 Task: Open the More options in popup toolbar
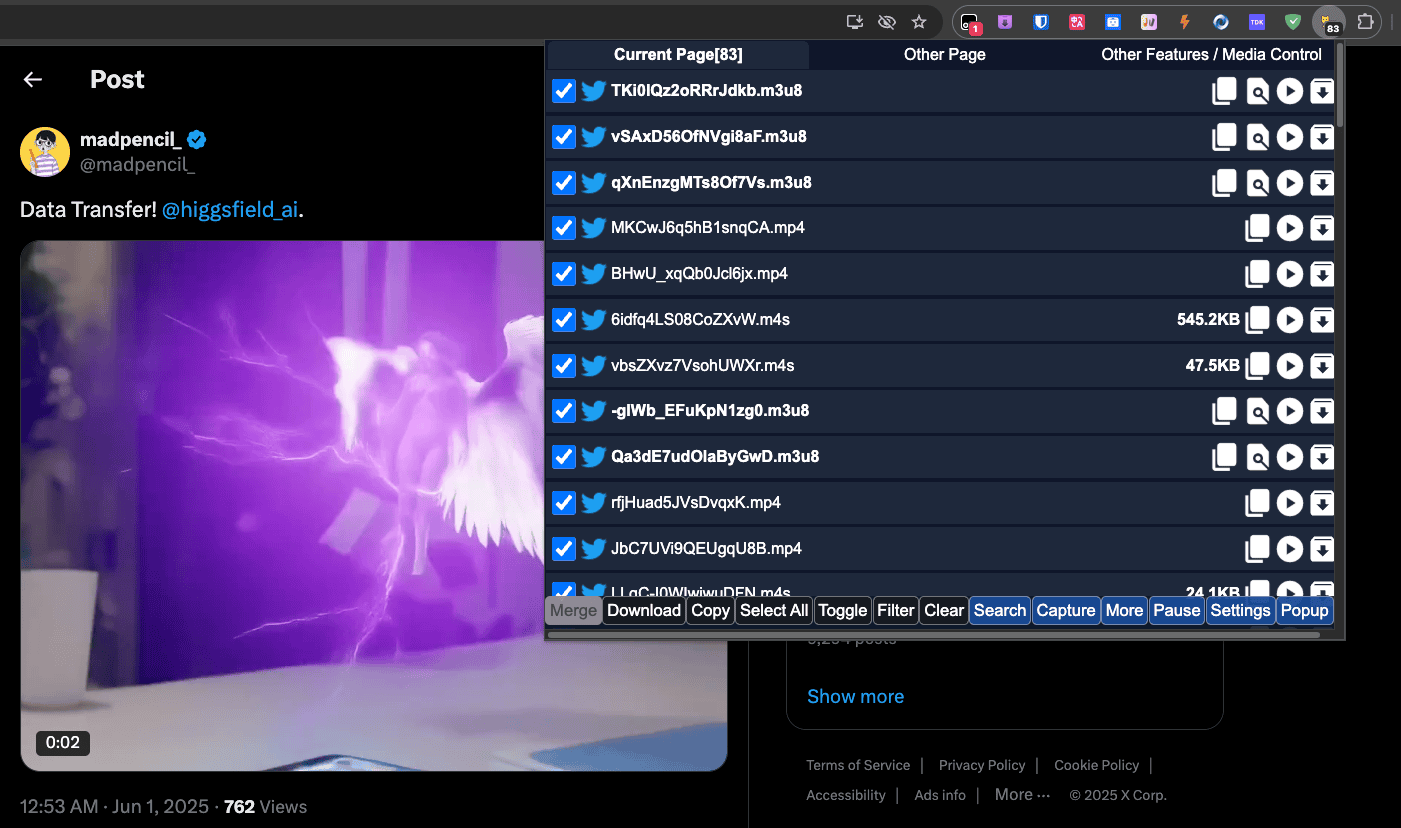1124,610
